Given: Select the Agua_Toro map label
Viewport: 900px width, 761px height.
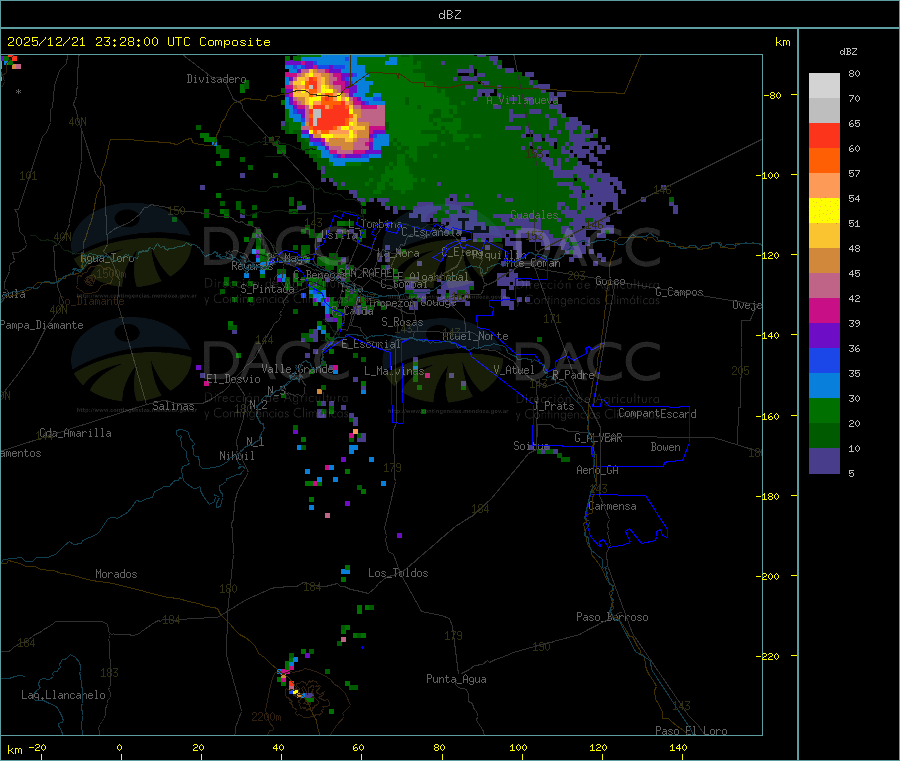Looking at the screenshot, I should 107,258.
